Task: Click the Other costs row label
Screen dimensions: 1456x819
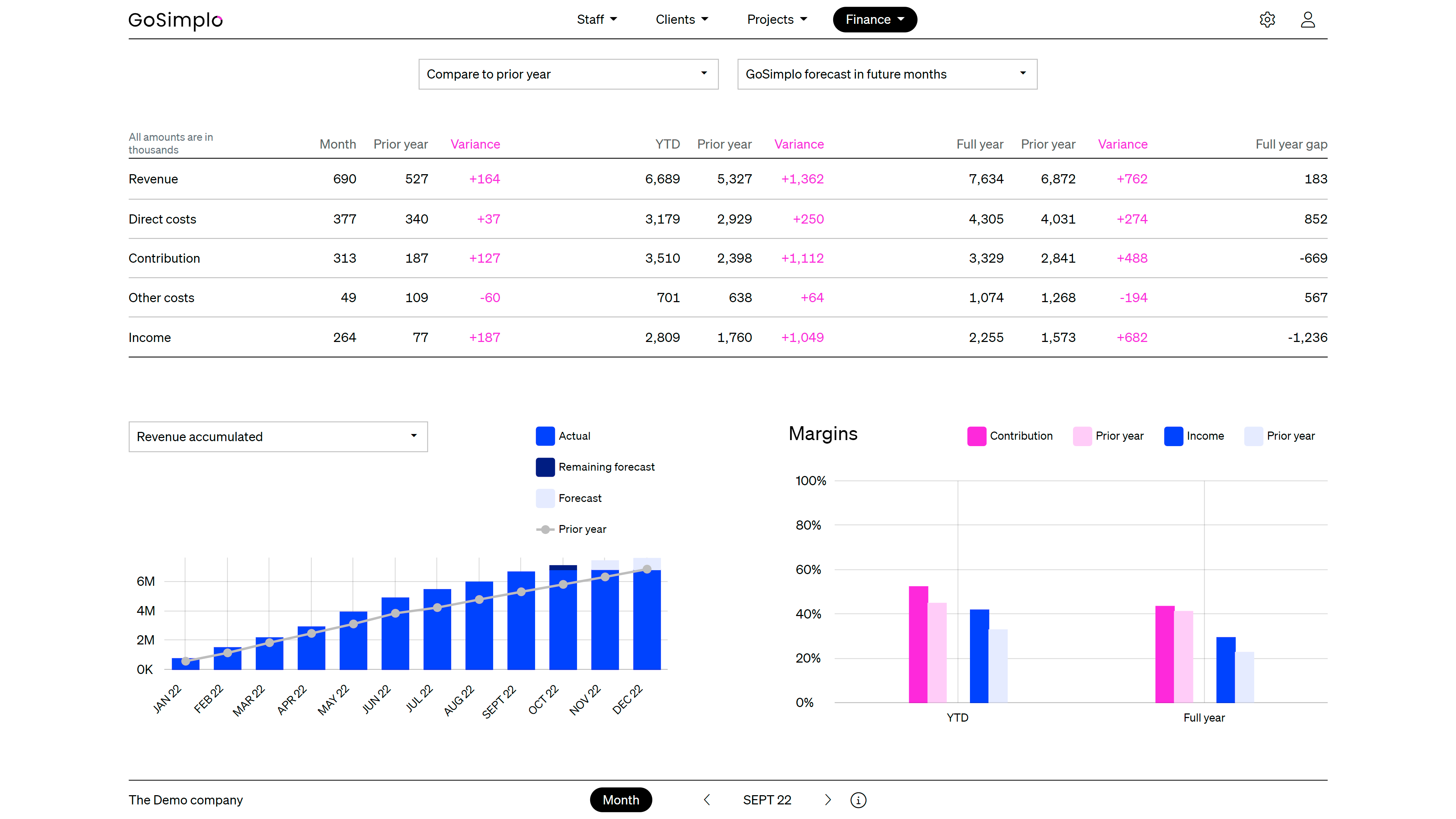Action: click(x=161, y=298)
